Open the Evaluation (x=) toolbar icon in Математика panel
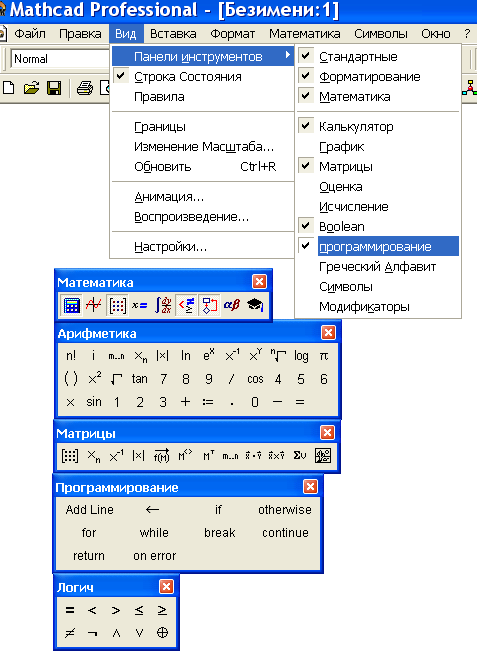 (x=140, y=305)
